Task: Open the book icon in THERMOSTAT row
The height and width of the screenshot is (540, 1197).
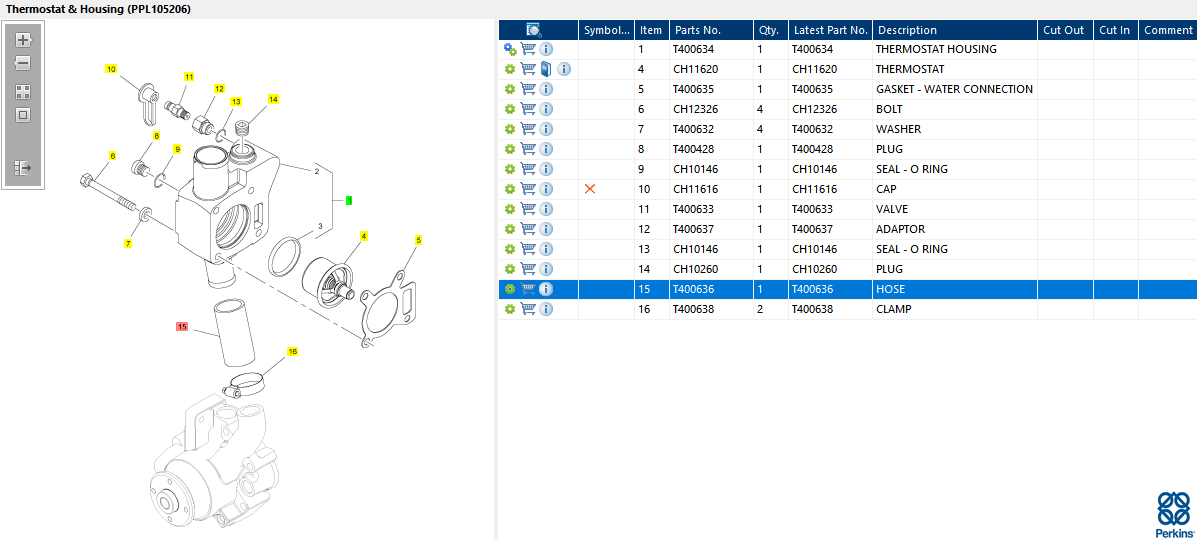Action: point(546,69)
